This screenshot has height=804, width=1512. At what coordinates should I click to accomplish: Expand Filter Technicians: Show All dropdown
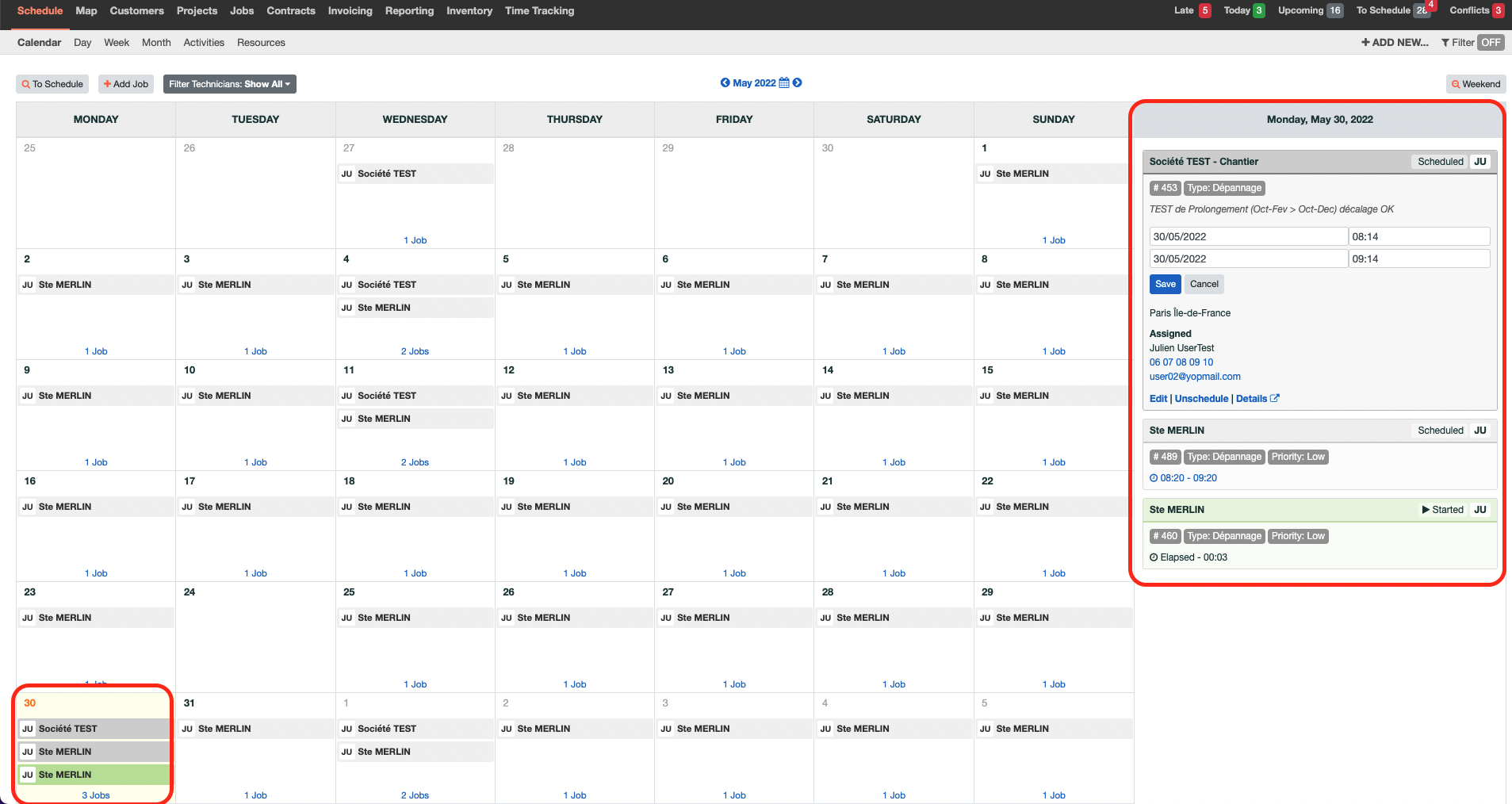229,84
